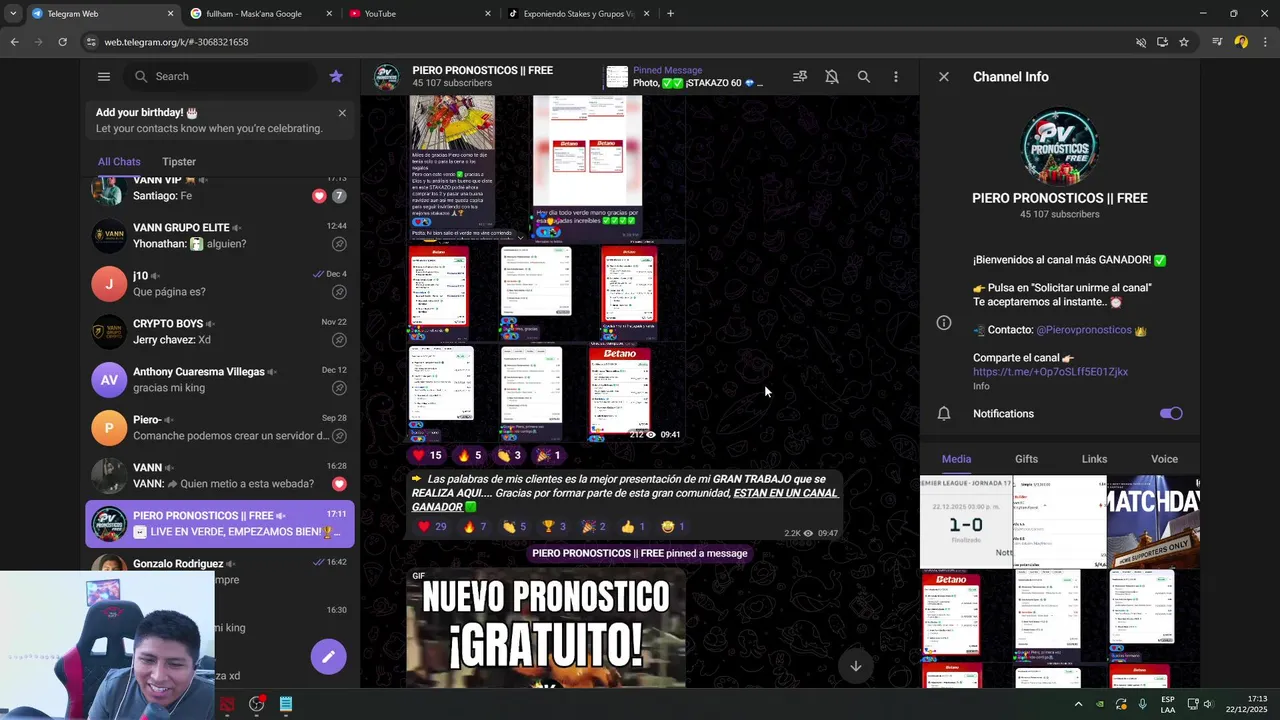Screen dimensions: 1280x720
Task: Close the YouTube browser tab
Action: (x=488, y=13)
